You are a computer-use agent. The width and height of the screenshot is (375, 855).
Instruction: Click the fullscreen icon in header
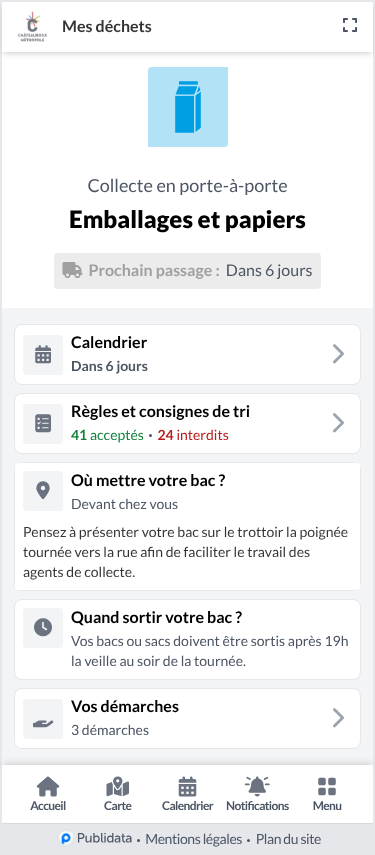pyautogui.click(x=350, y=25)
